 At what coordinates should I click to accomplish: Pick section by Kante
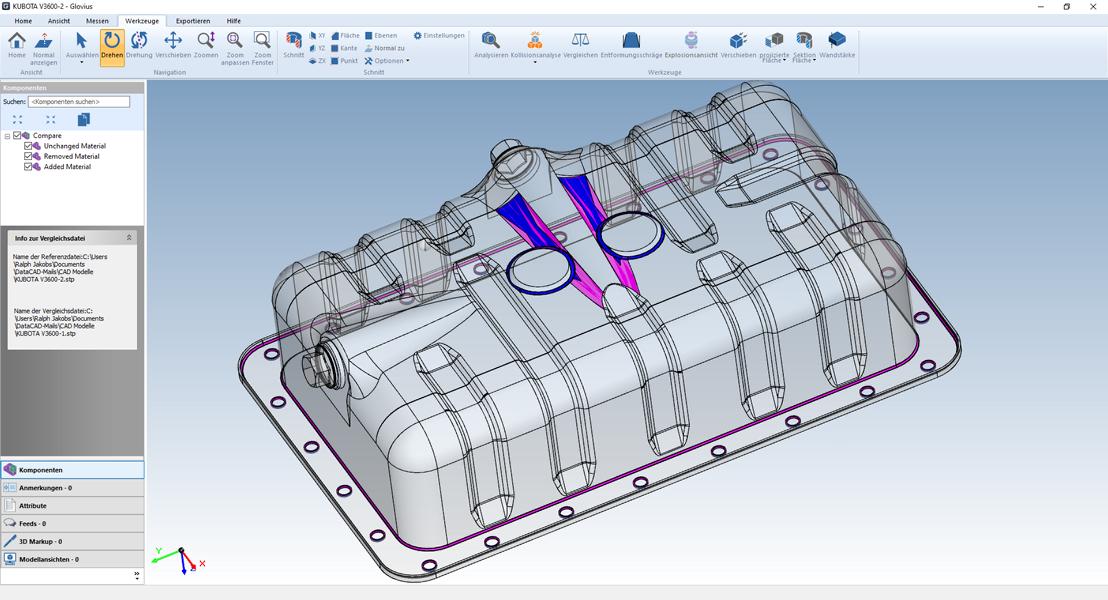[x=344, y=48]
